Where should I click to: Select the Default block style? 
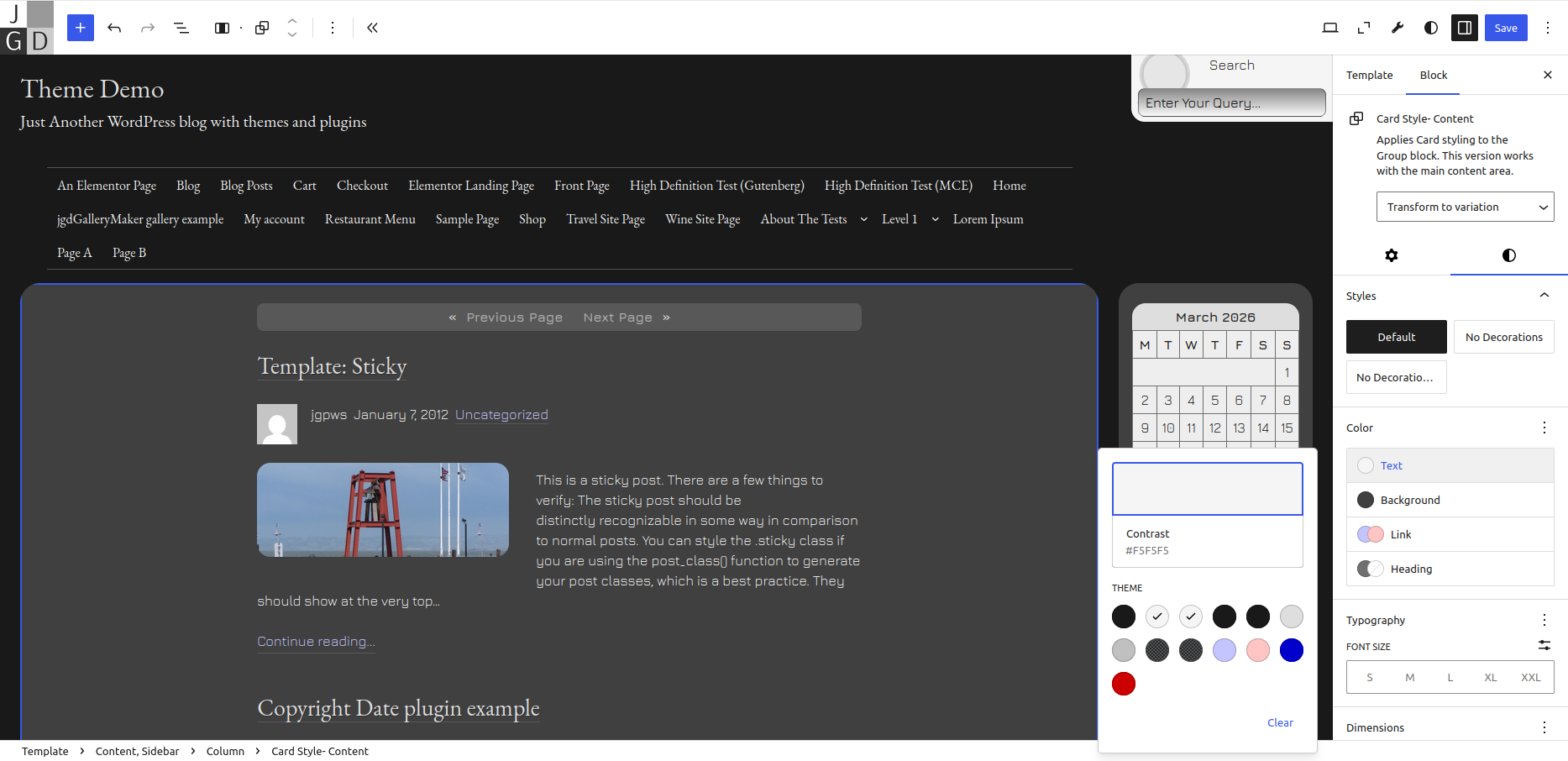pos(1396,337)
